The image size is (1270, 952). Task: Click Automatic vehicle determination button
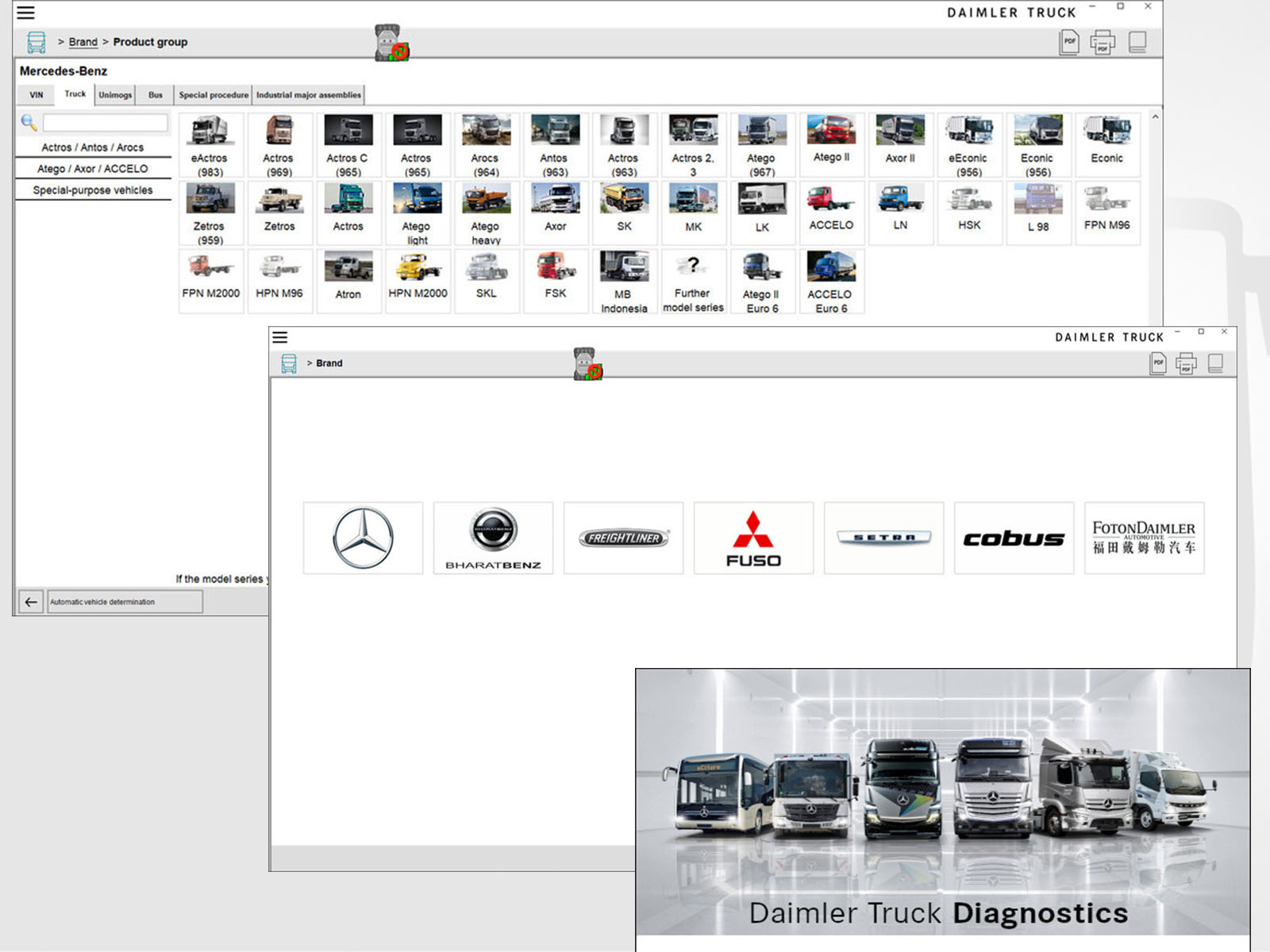(x=125, y=601)
